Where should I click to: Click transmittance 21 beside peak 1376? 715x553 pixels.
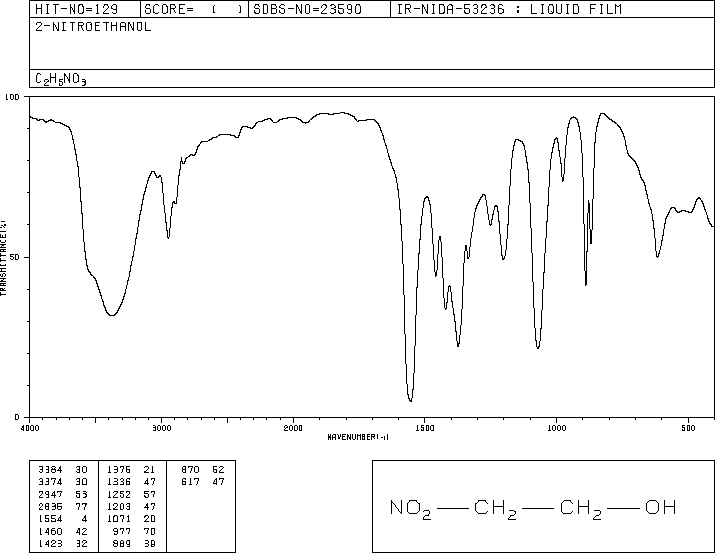pyautogui.click(x=150, y=470)
